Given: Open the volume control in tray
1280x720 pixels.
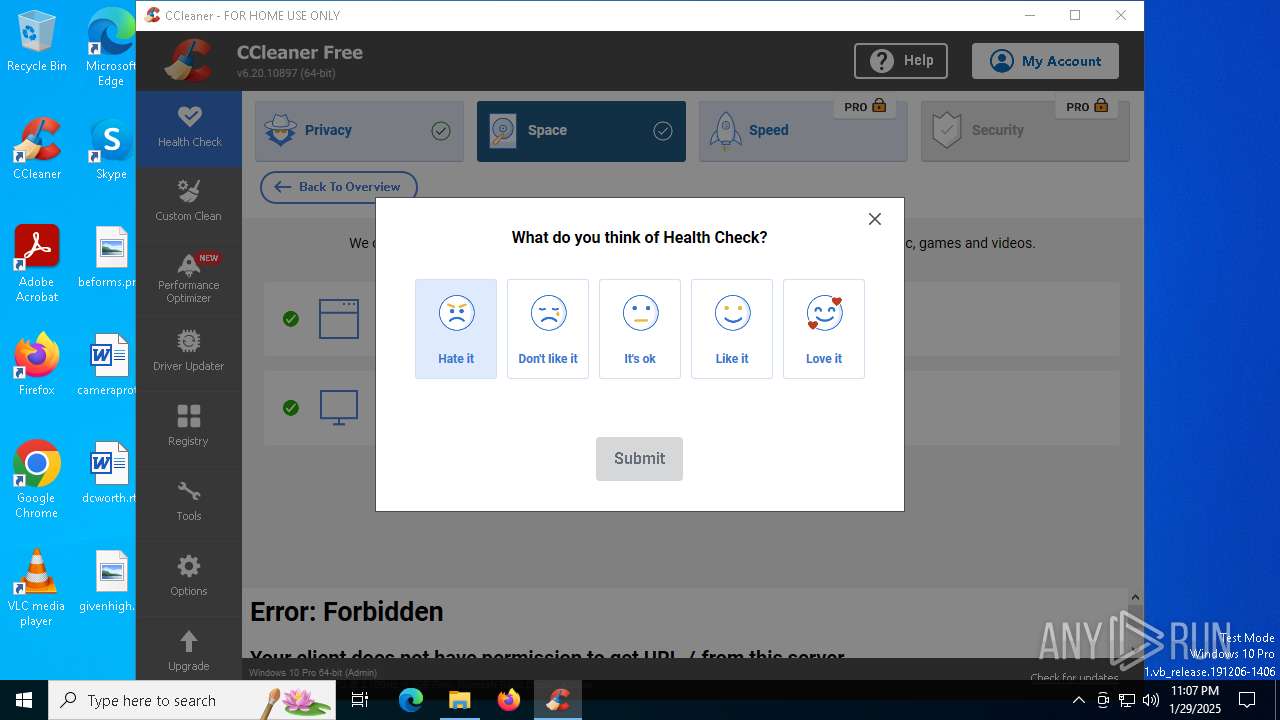Looking at the screenshot, I should [1151, 700].
